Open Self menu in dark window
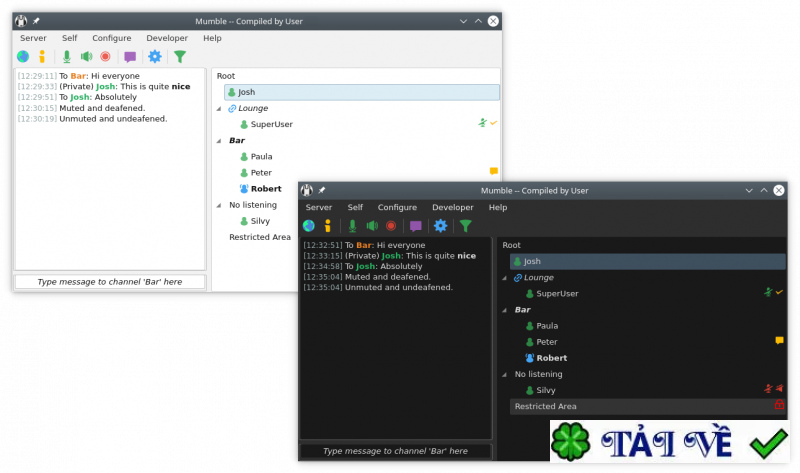The image size is (800, 473). pos(355,207)
